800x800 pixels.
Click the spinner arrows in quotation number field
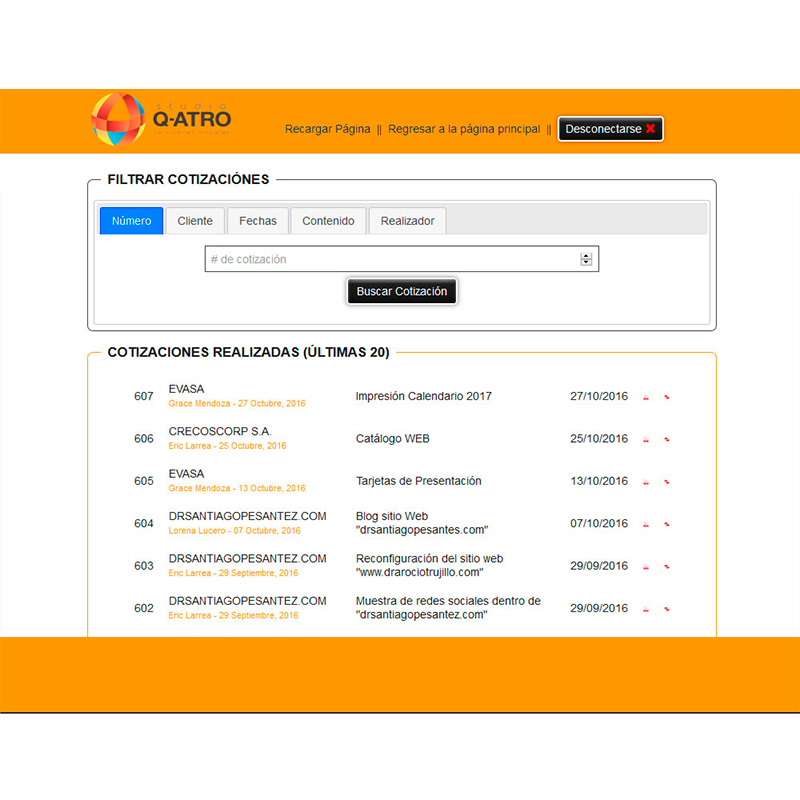click(x=586, y=259)
